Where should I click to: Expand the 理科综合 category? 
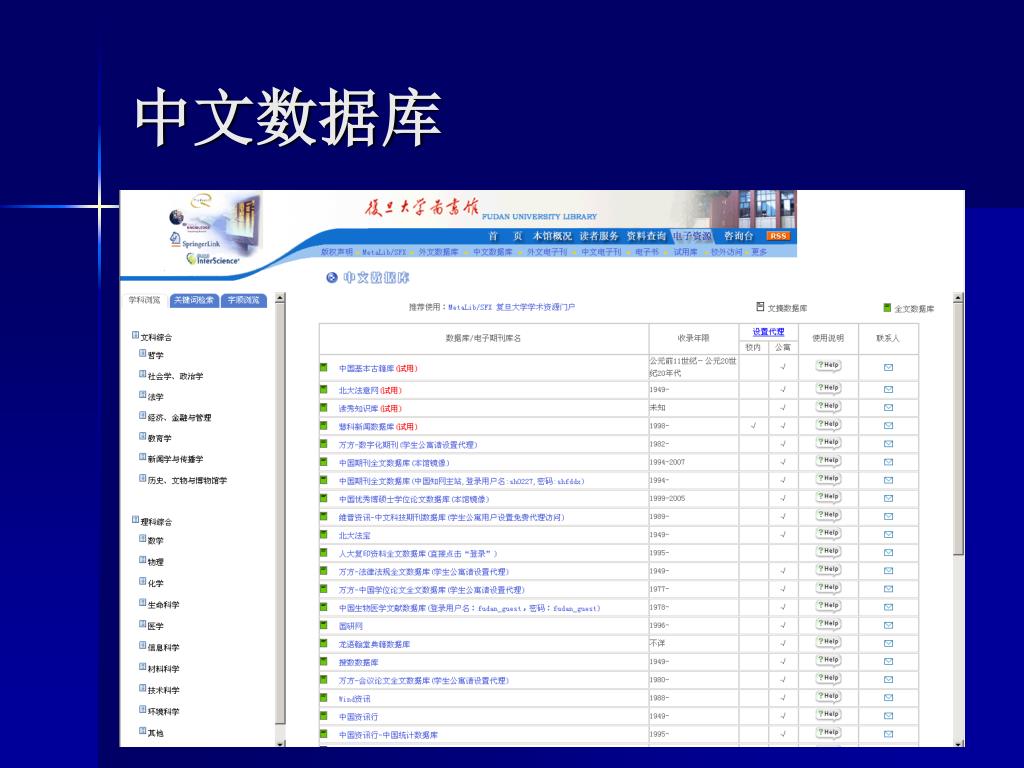[x=135, y=520]
